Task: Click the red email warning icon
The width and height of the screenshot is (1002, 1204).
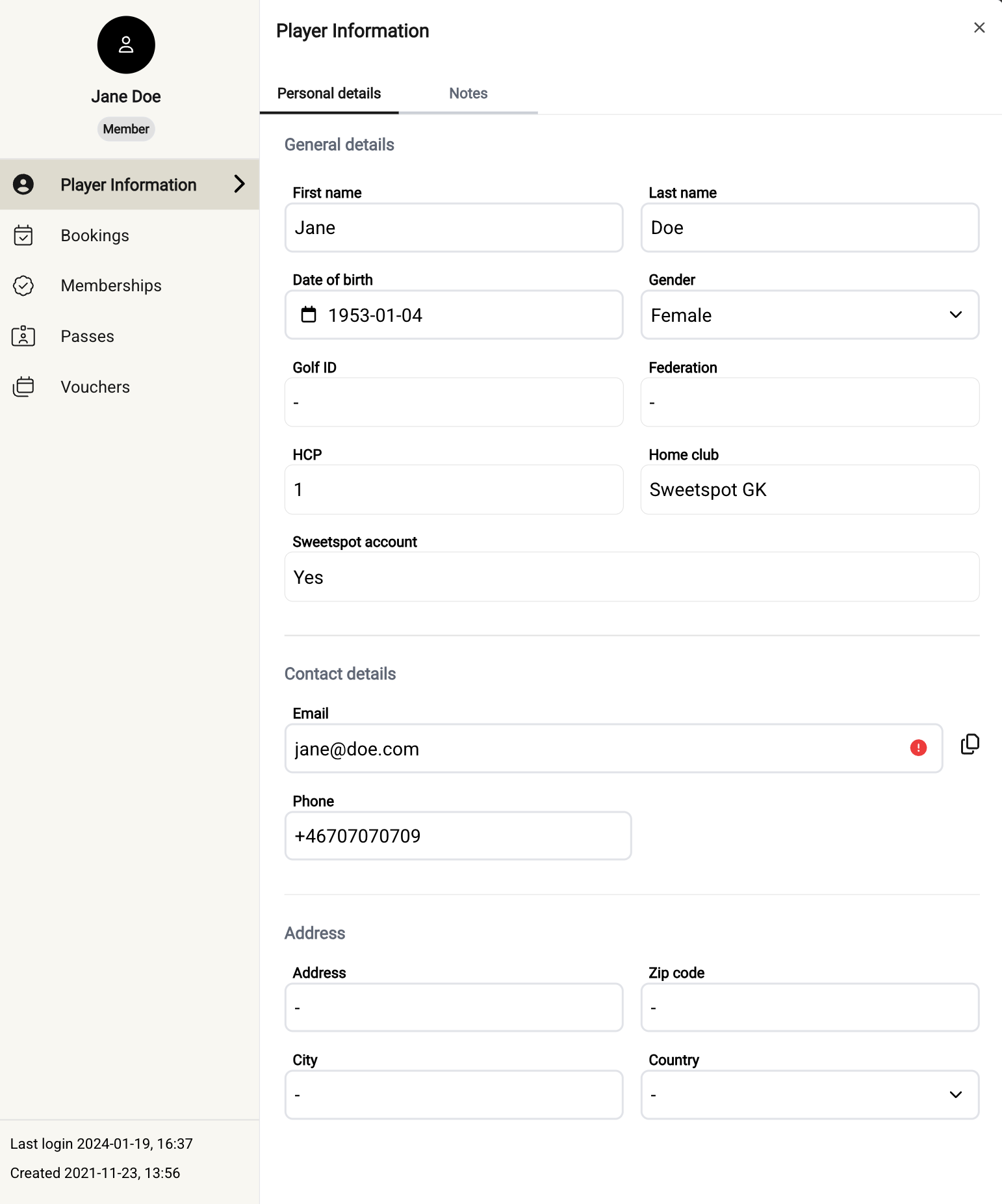Action: pos(918,748)
